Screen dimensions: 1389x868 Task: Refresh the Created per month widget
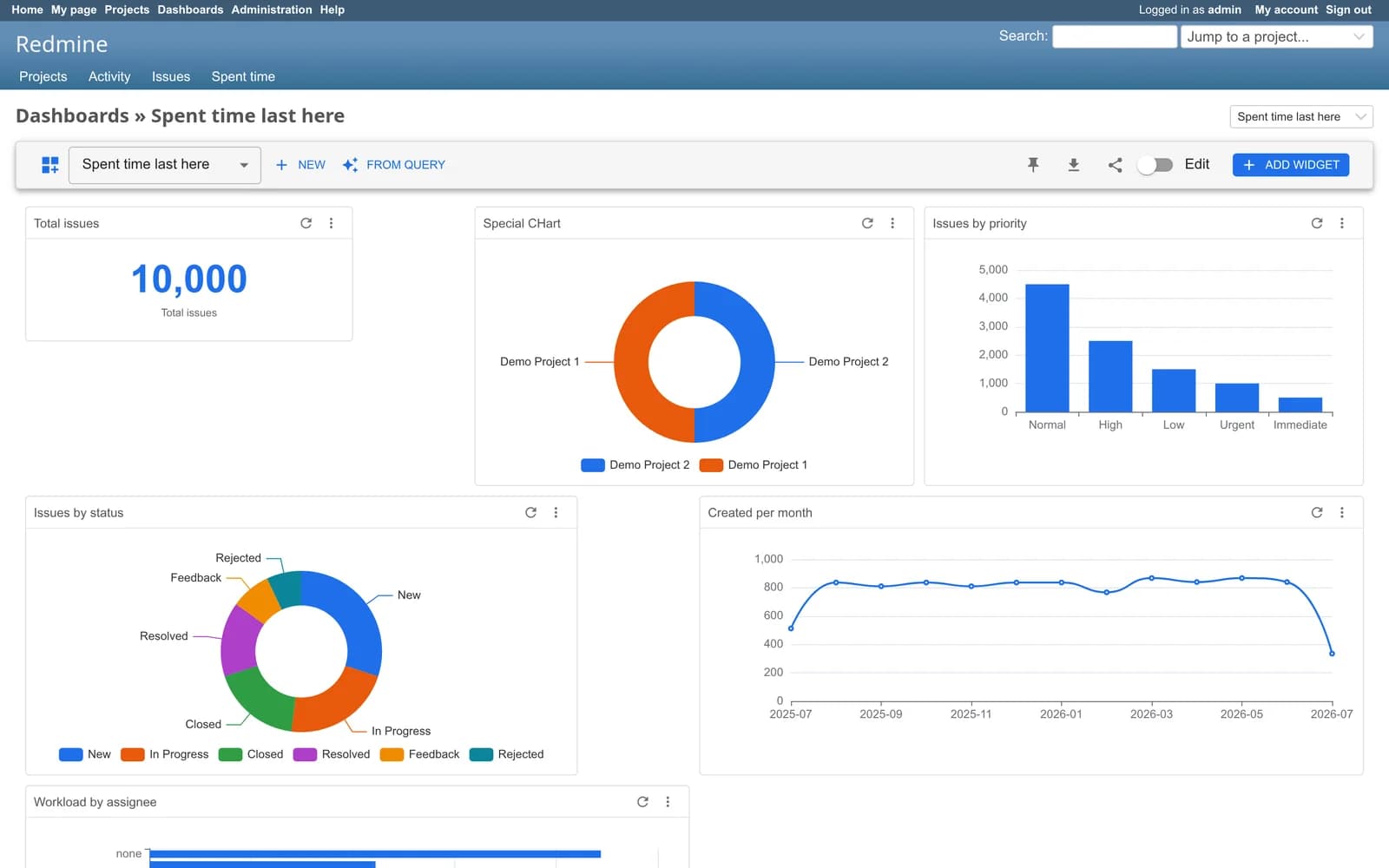click(1317, 513)
